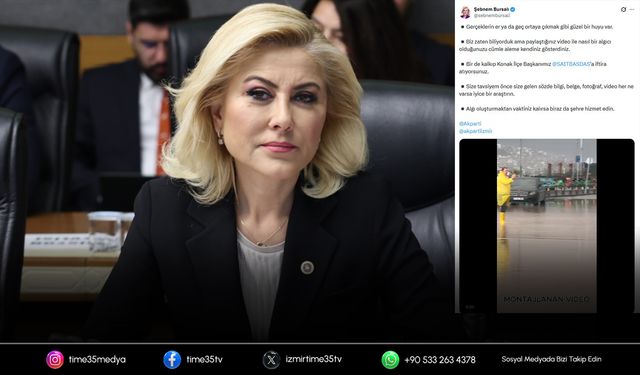Viewport: 640px width, 375px height.
Task: Open the @akpartiizmir mention link
Action: (x=475, y=131)
